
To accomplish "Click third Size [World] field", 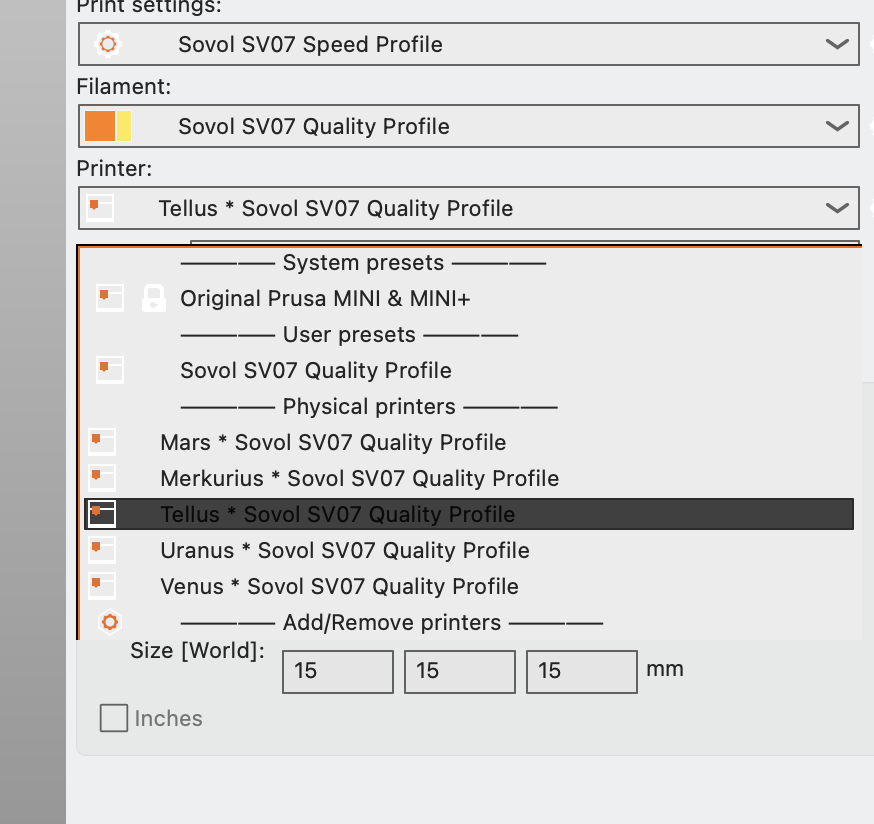I will pyautogui.click(x=582, y=672).
